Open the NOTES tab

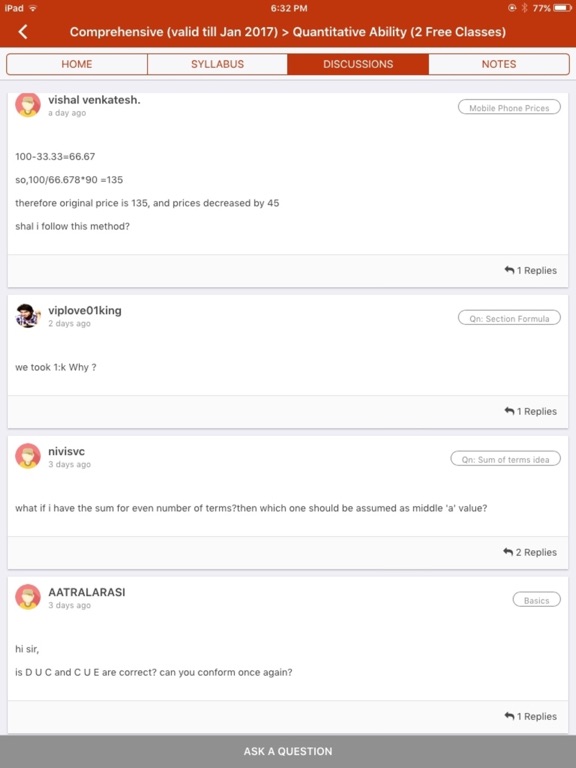pos(499,64)
